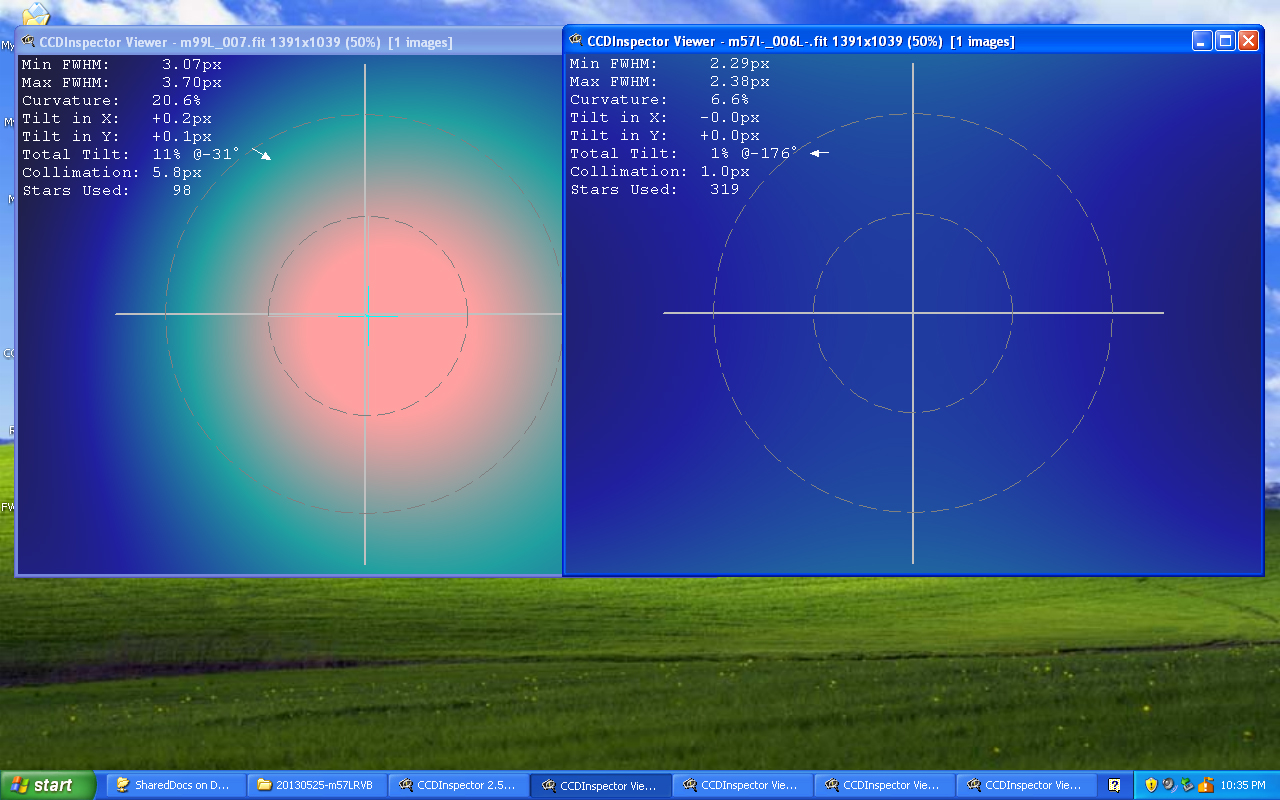This screenshot has width=1280, height=800.
Task: Maximize the m57l-_006L viewer window
Action: coord(1223,41)
